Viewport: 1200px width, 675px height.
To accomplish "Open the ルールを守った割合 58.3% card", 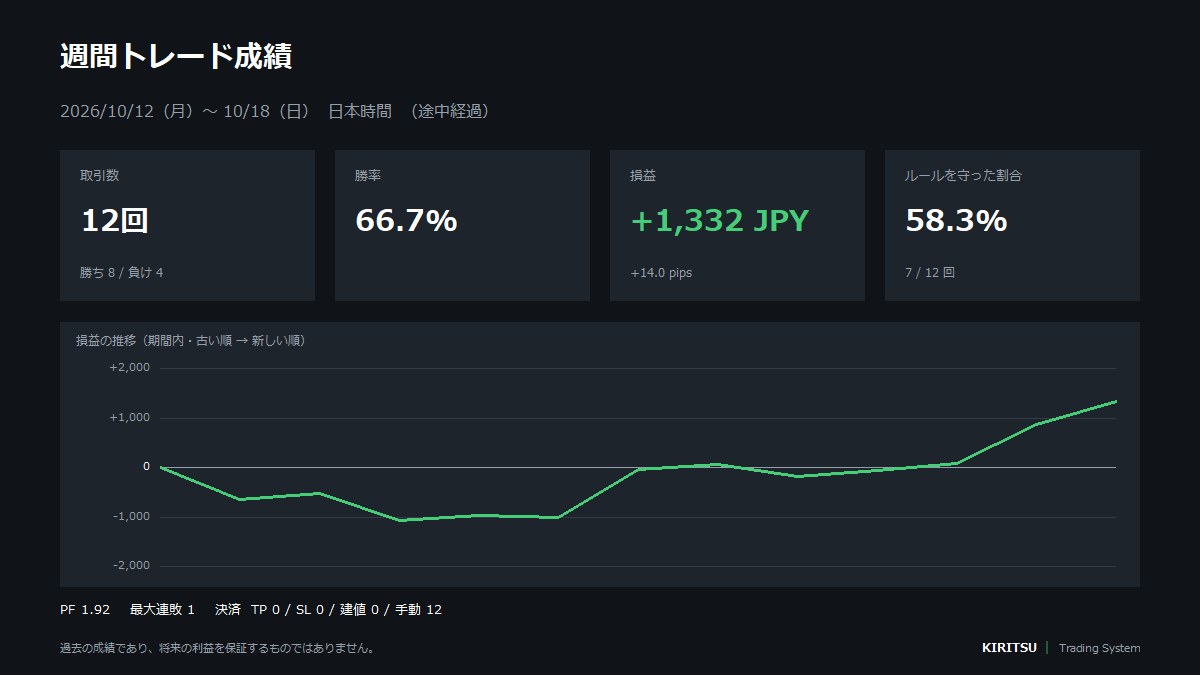I will coord(1012,225).
